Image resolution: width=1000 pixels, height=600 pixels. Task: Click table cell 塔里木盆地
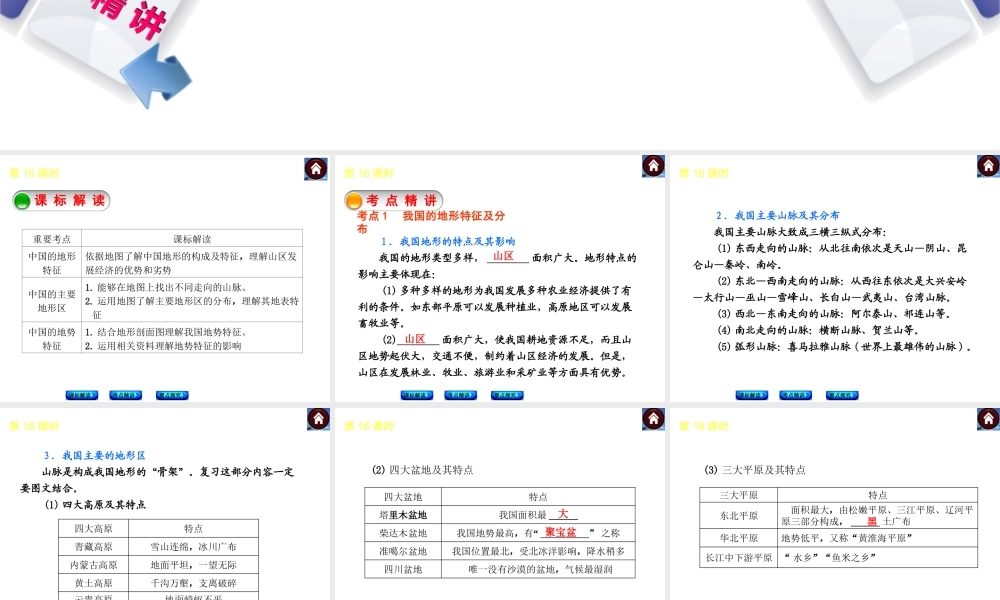point(402,515)
